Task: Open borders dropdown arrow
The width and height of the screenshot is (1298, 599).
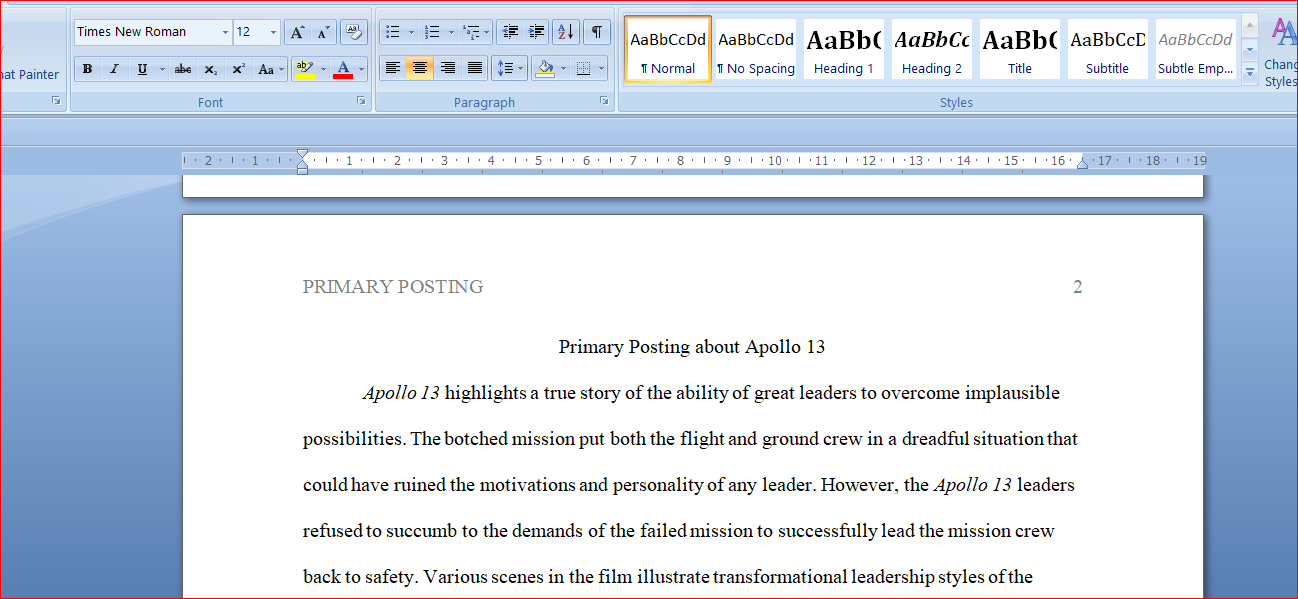Action: [x=602, y=69]
